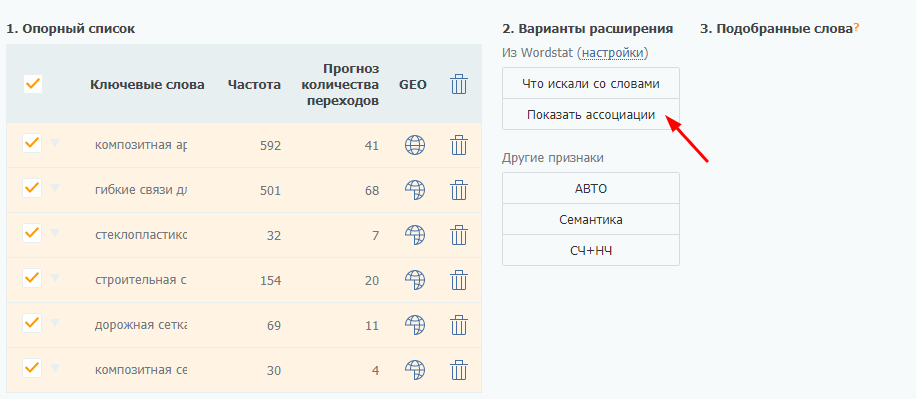Open the Wordstat 'настройки' link

click(x=612, y=53)
